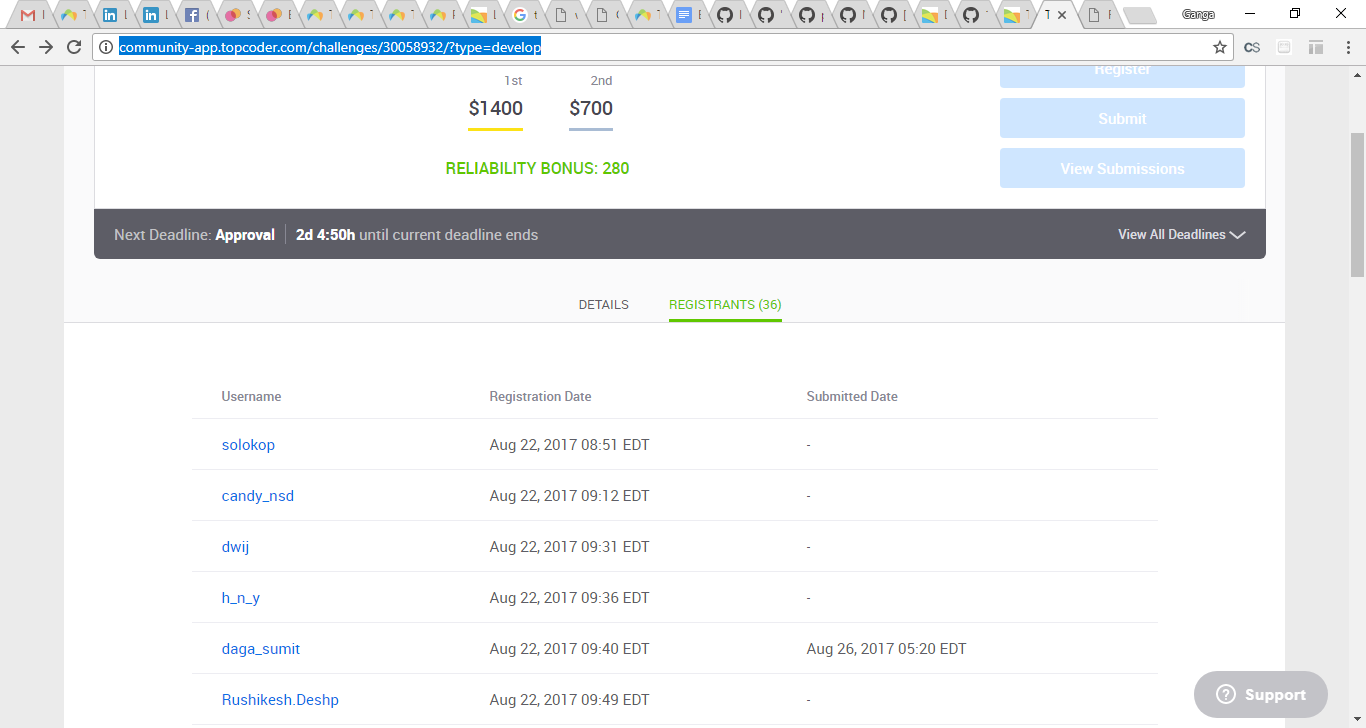Click registration date Aug 22, 2017 09:49 EDT

click(x=569, y=700)
